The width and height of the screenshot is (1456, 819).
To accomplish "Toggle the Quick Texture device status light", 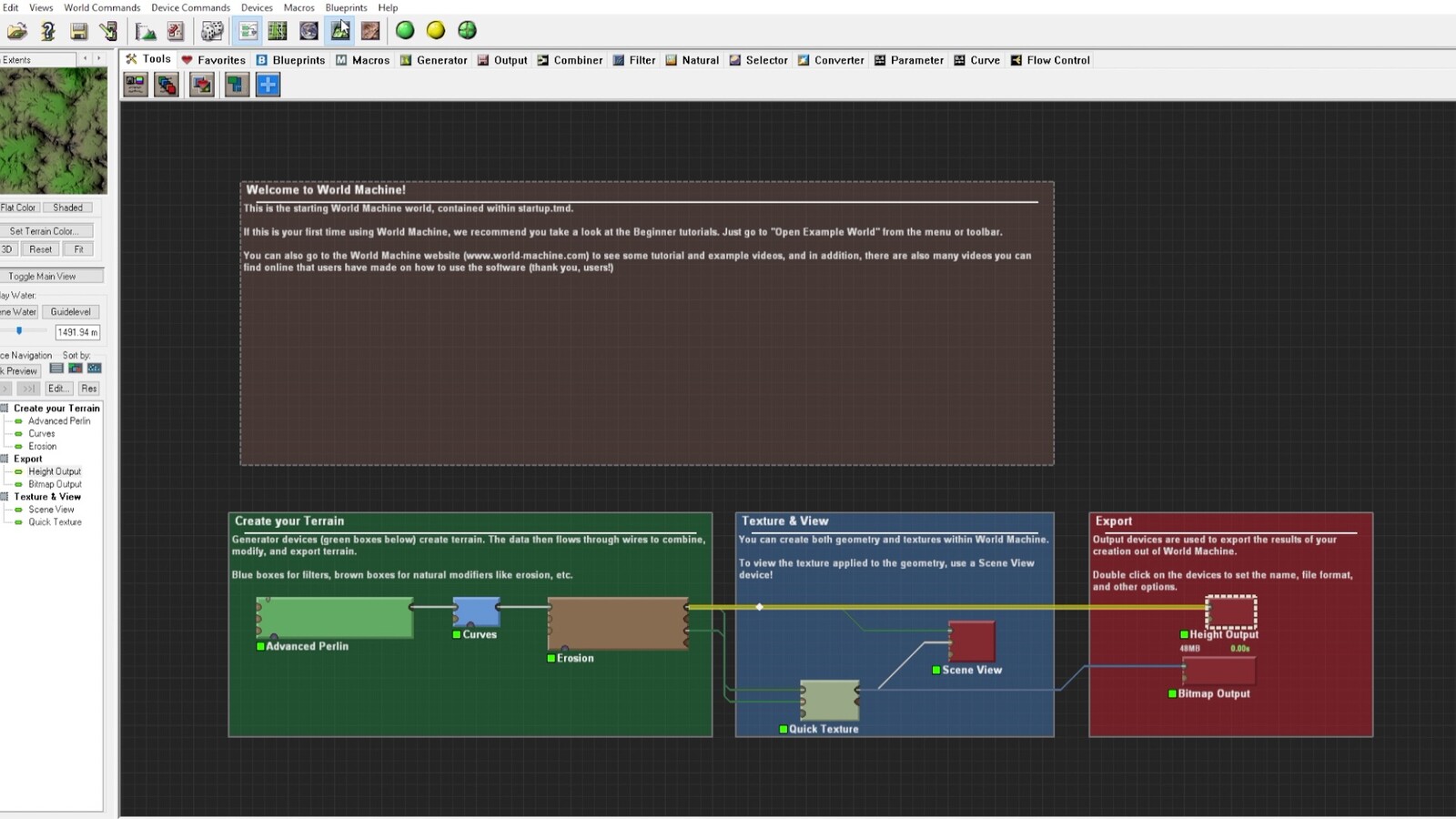I will pos(783,729).
